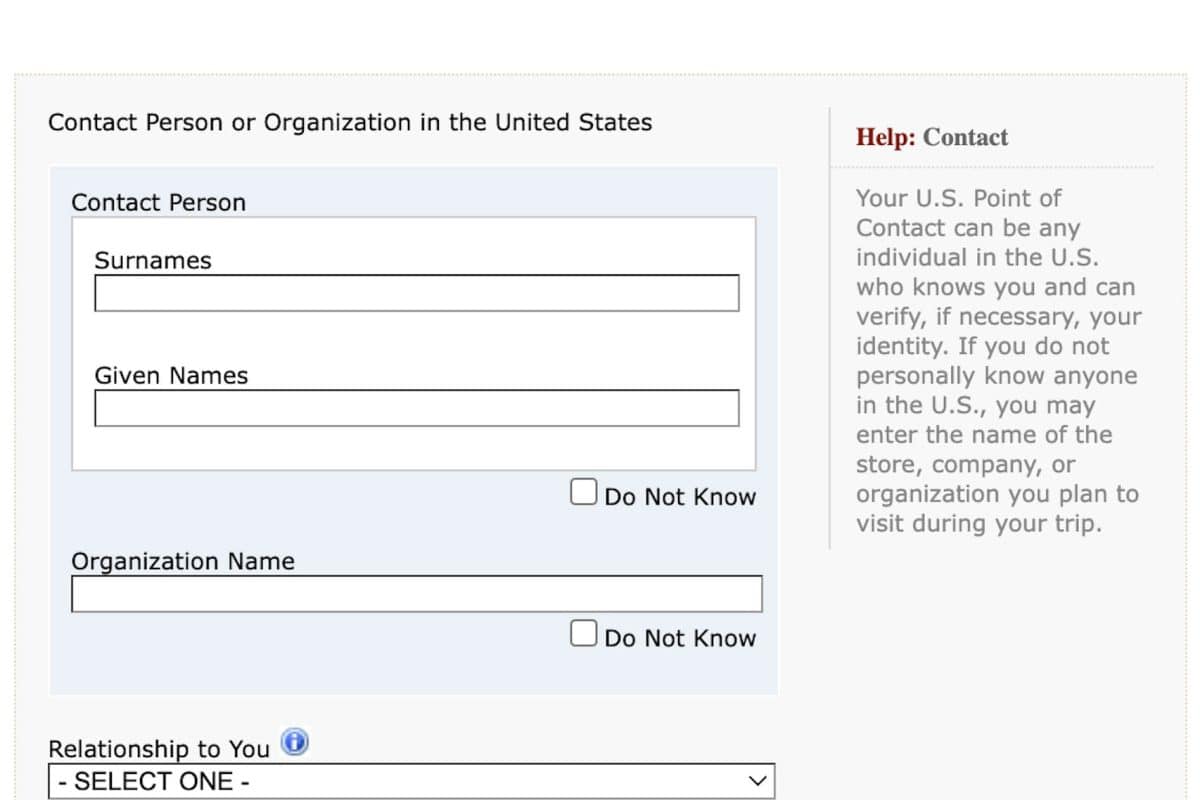Click the Relationship to You label
Screen dimensions: 1200x800
159,749
